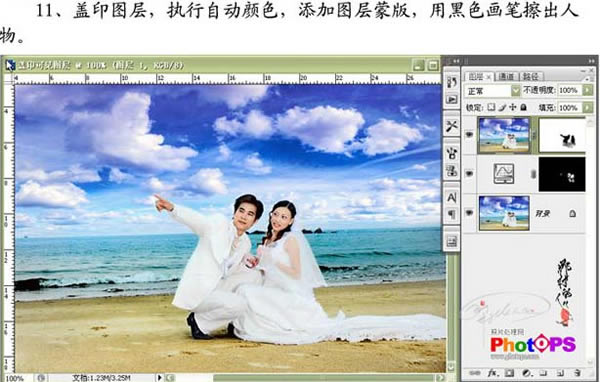Click the layer style fx icon
This screenshot has height=382, width=600.
(x=492, y=373)
